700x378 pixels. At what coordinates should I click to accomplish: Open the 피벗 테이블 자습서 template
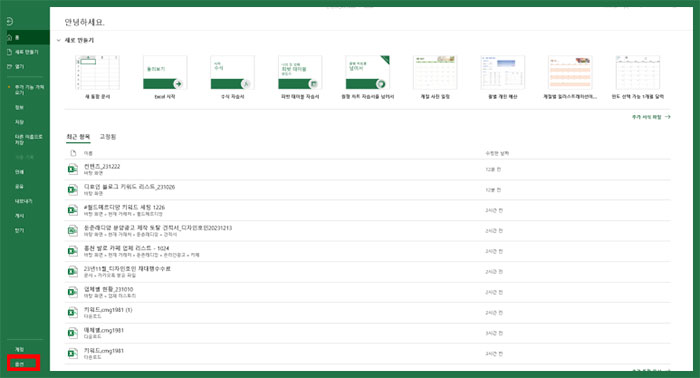click(x=300, y=77)
